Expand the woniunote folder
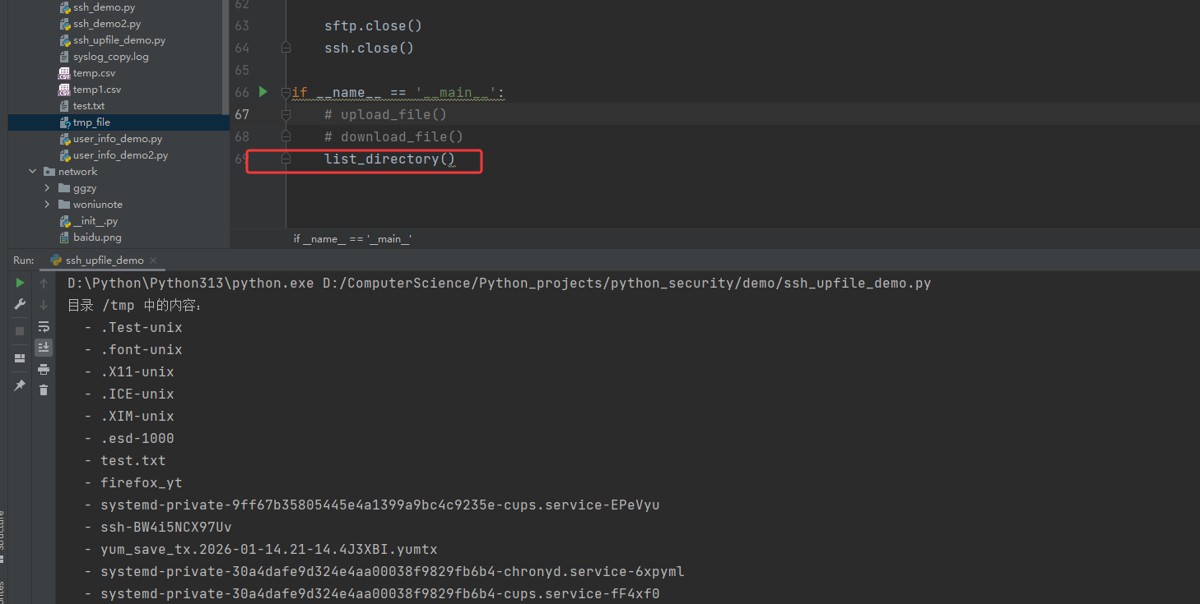The height and width of the screenshot is (604, 1200). tap(47, 205)
